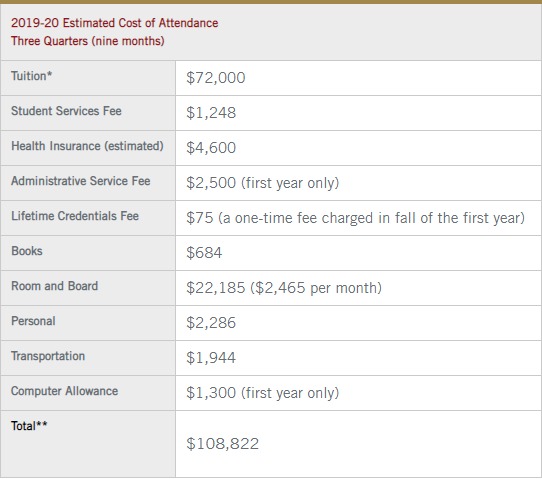
Task: Click the $2,500 (first year only) text
Action: pos(263,183)
